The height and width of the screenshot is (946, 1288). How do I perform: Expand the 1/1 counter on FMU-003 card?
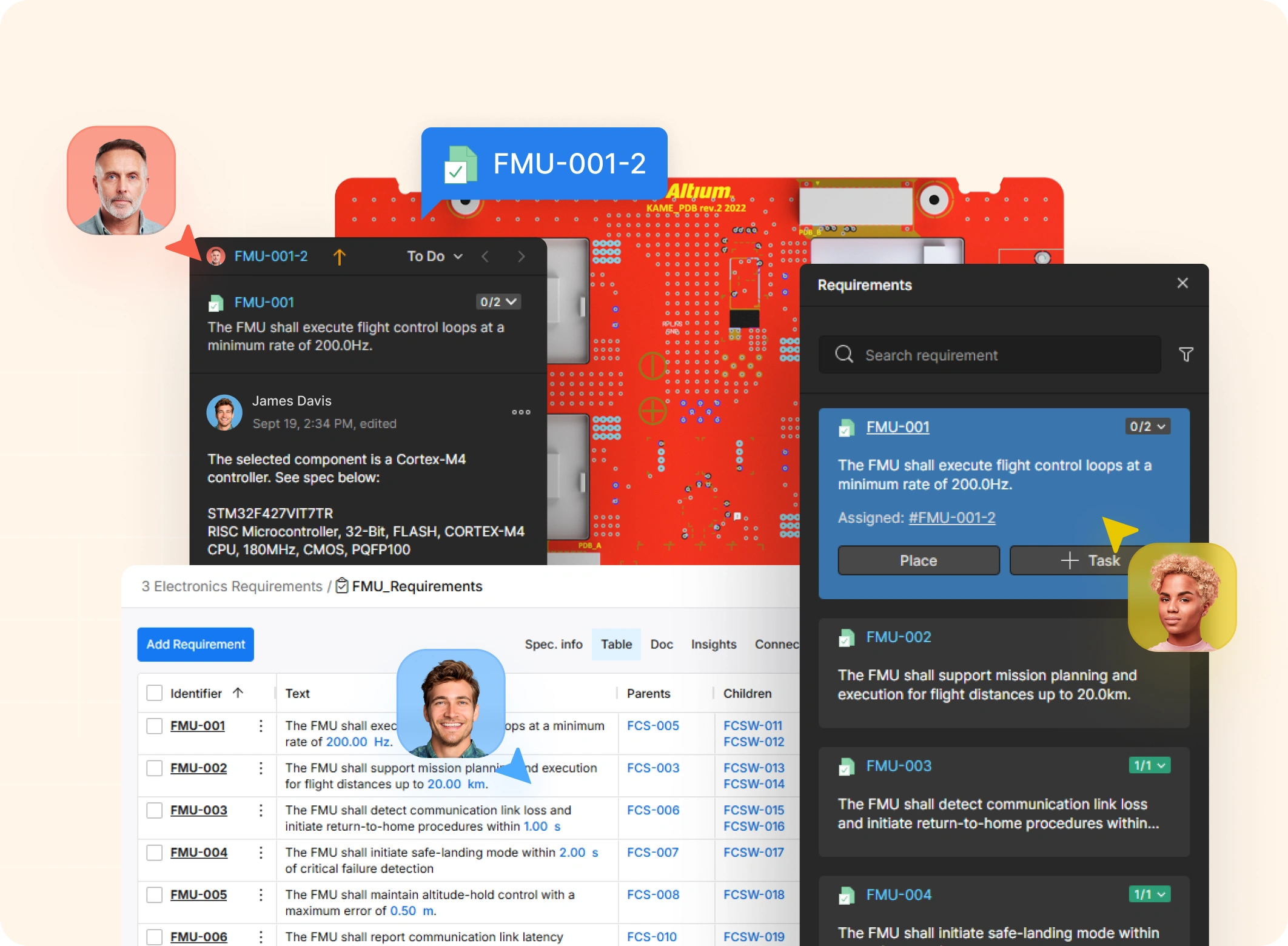(1149, 765)
